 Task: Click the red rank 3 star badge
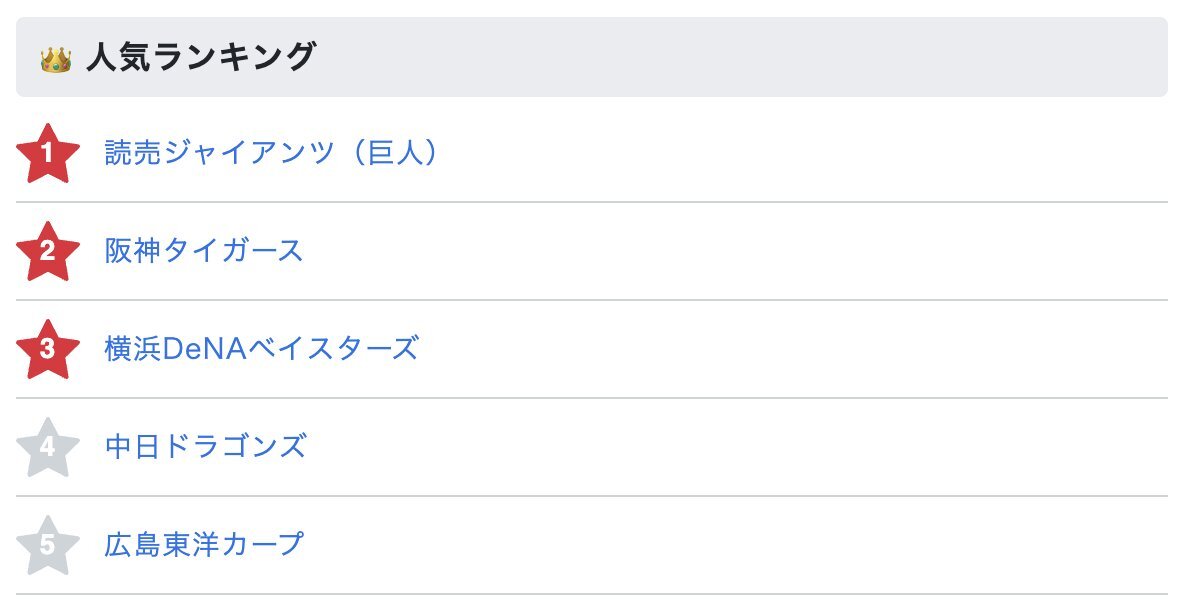47,350
